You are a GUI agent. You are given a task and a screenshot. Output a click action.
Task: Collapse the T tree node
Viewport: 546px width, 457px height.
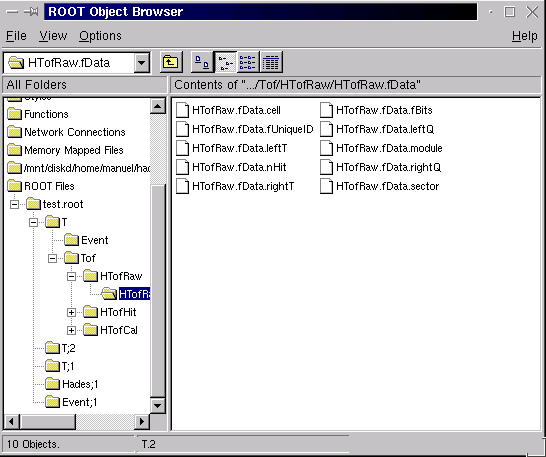(x=33, y=222)
